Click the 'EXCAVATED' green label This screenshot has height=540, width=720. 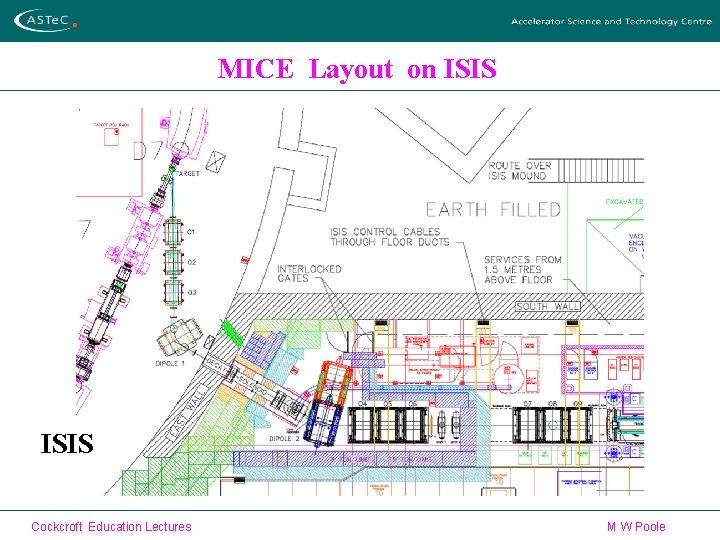click(624, 202)
